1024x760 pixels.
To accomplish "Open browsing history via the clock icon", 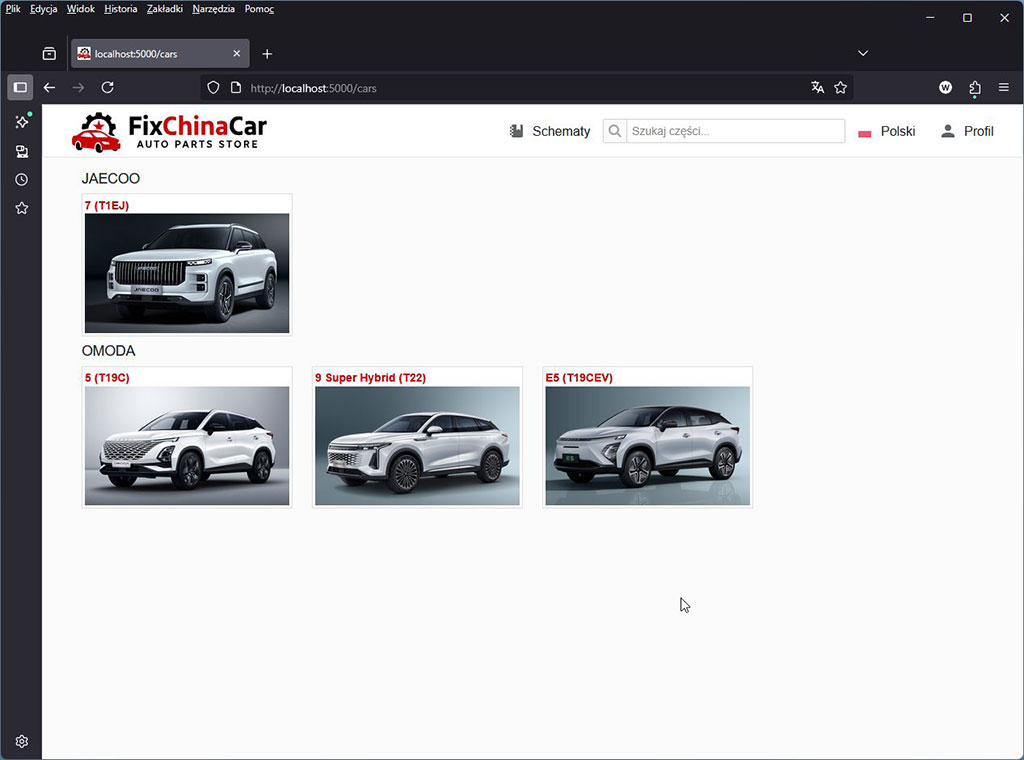I will (20, 179).
